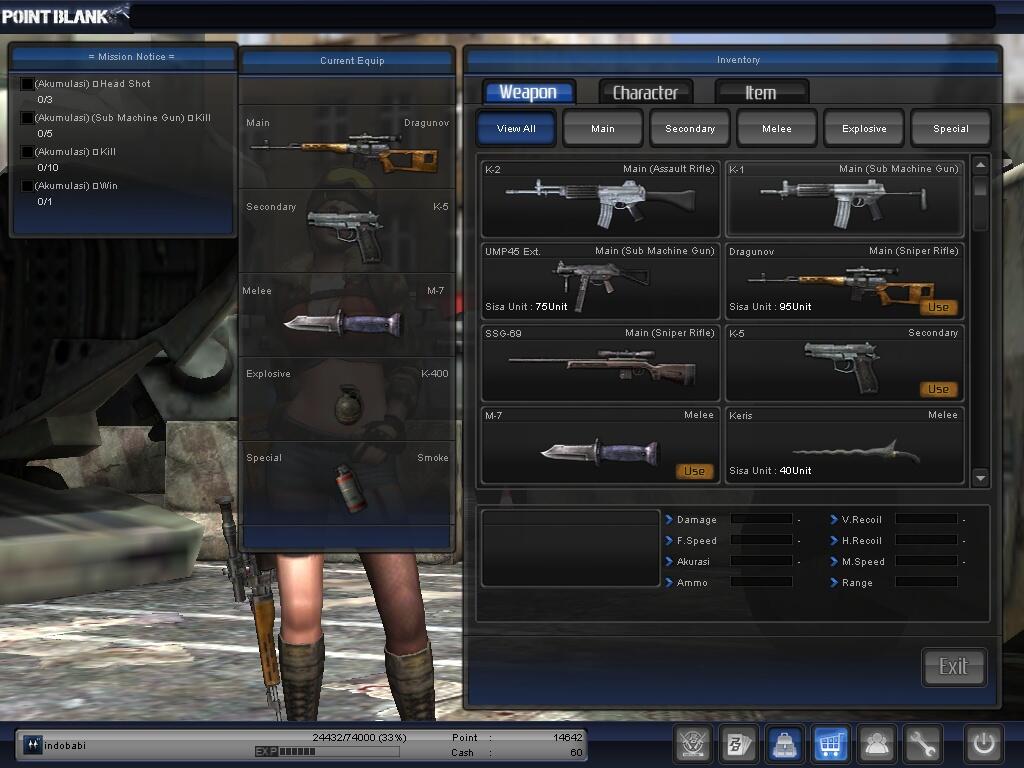Image resolution: width=1024 pixels, height=768 pixels.
Task: Click Use on the M-7 inventory item
Action: 694,471
